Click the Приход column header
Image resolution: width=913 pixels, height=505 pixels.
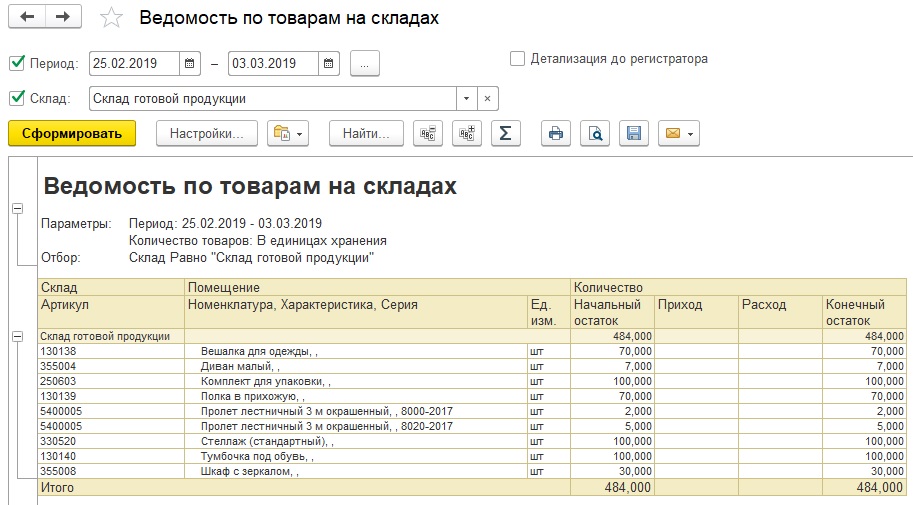click(x=696, y=312)
